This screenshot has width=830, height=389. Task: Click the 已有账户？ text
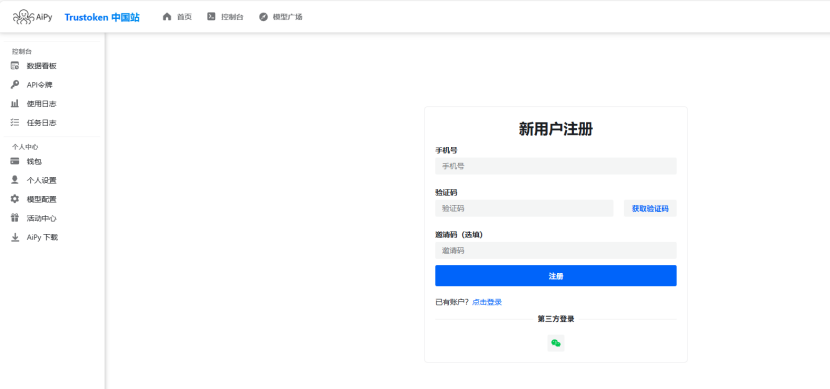[x=452, y=302]
